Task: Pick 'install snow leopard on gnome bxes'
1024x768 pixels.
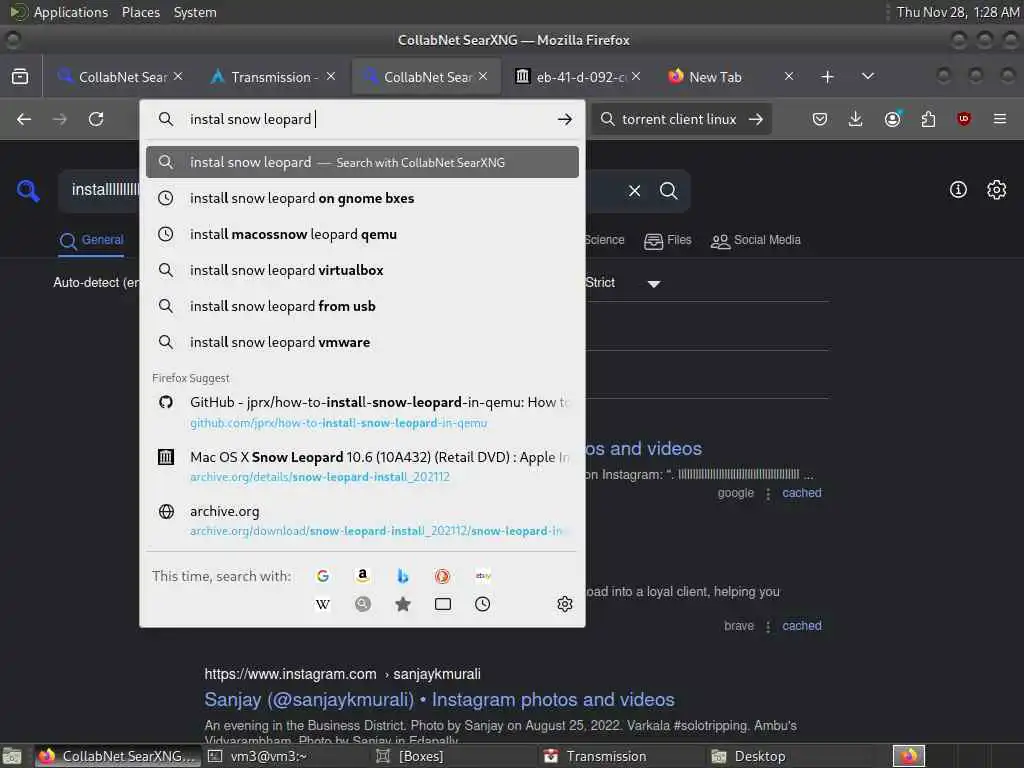Action: tap(362, 198)
